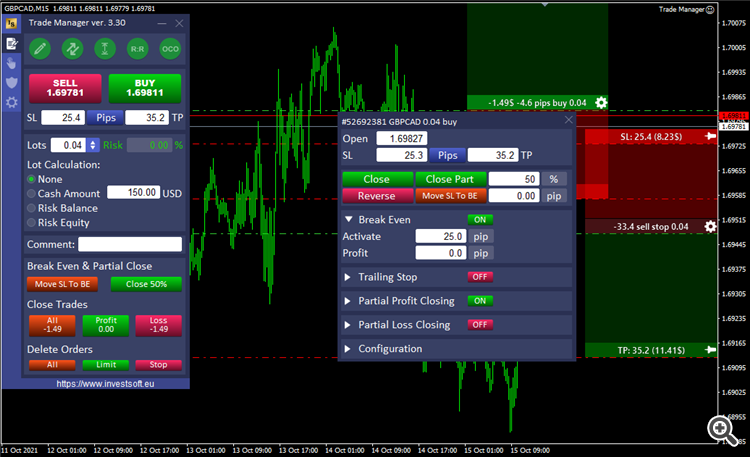Open the shield protection sidebar tab
Viewport: 750px width, 457px height.
click(x=11, y=82)
